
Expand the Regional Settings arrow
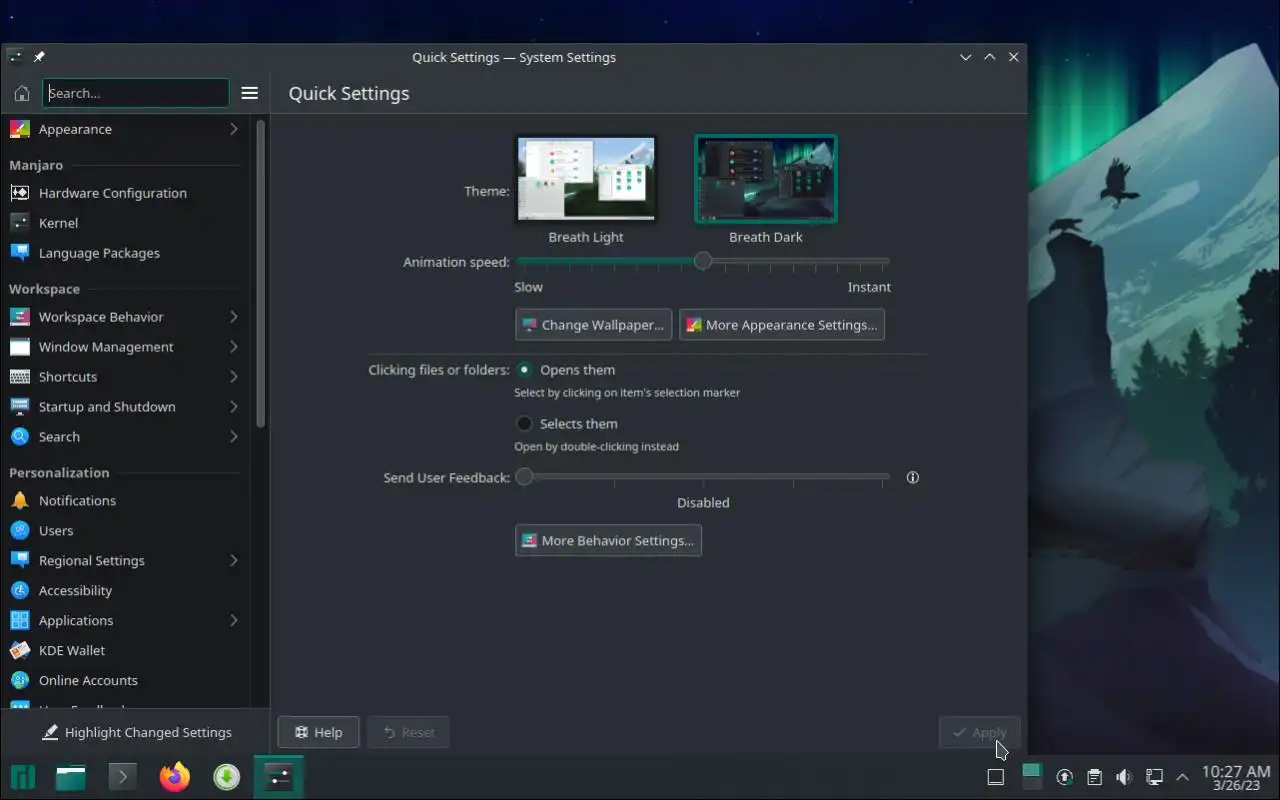coord(234,561)
